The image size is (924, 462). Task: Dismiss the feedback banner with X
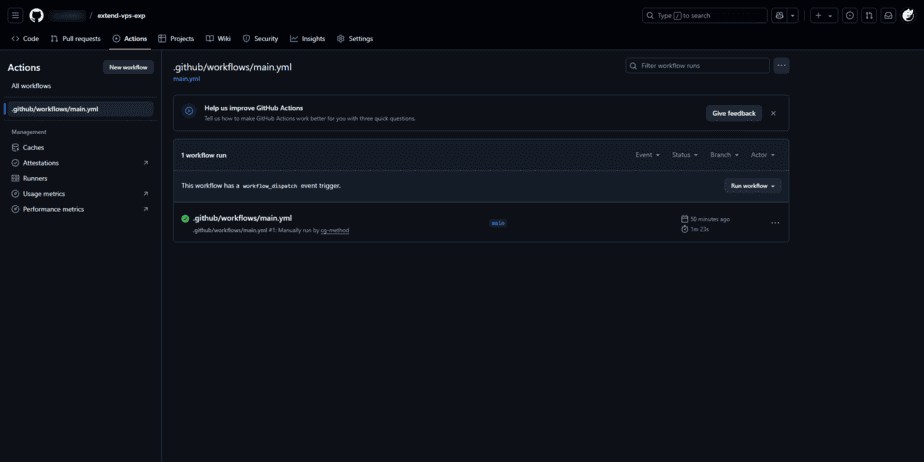(773, 113)
